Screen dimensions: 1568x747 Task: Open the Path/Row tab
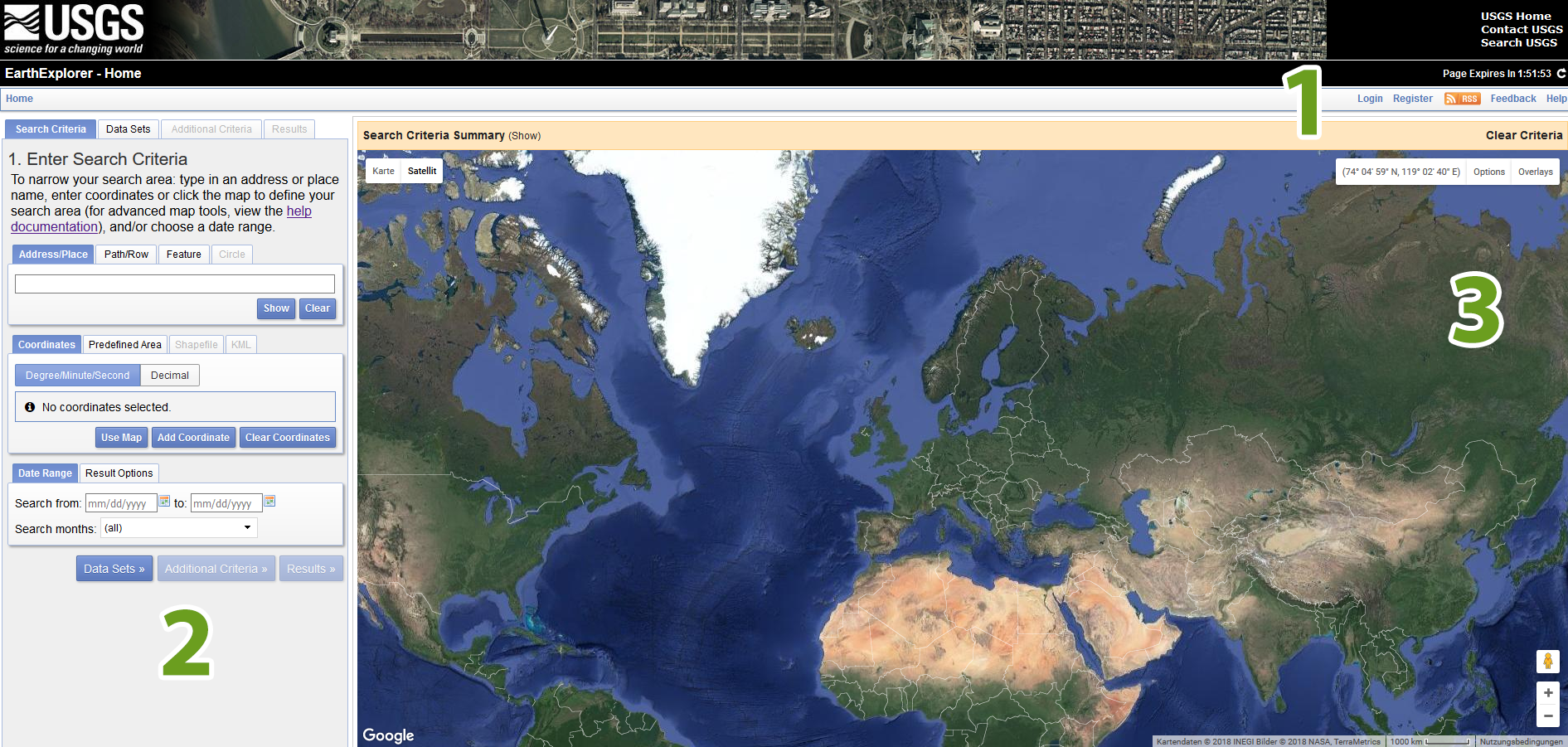pos(126,255)
